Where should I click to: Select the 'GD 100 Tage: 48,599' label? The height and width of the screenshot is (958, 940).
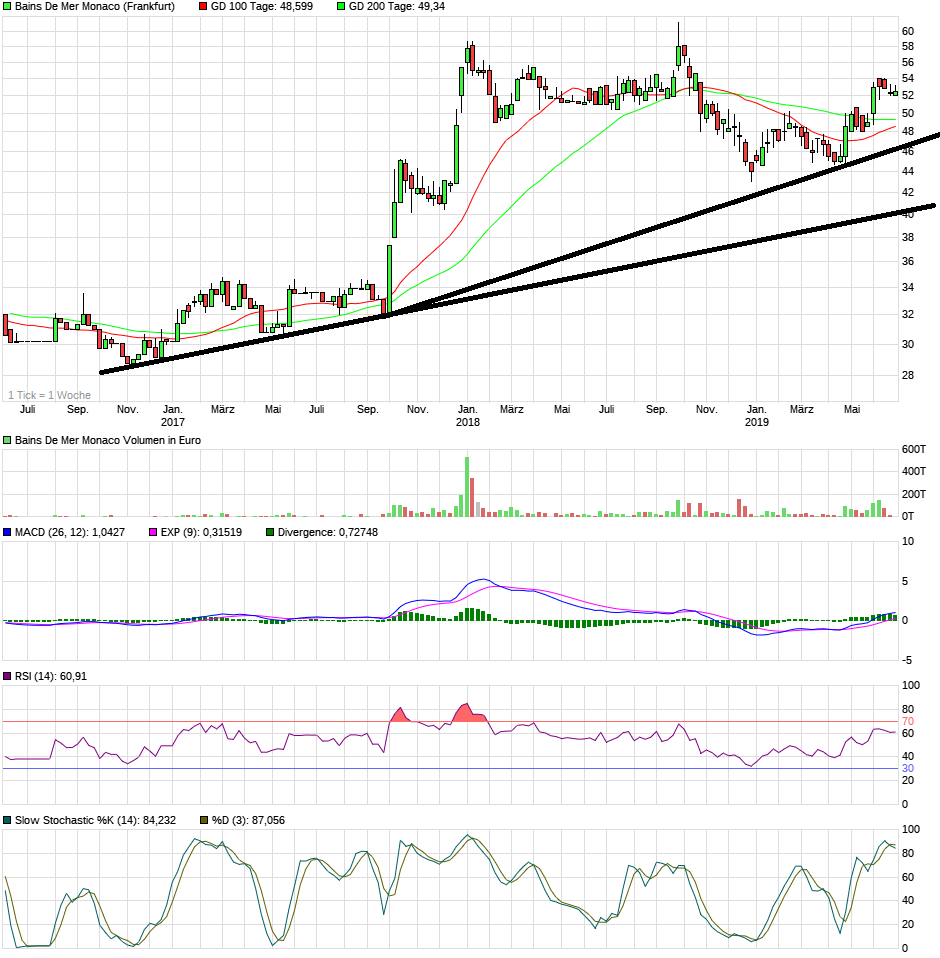click(262, 7)
